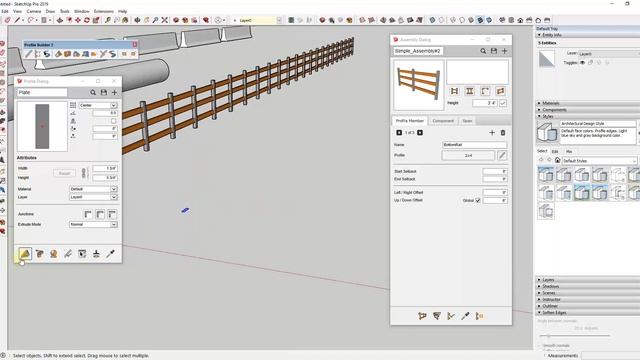Viewport: 640px width, 360px height.
Task: Click the Start Setback input field
Action: (x=495, y=171)
